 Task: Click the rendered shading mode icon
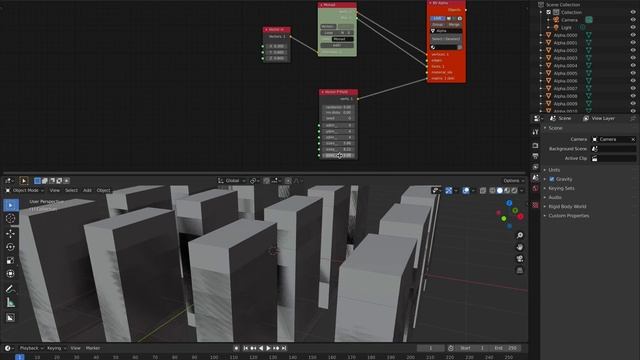(515, 191)
